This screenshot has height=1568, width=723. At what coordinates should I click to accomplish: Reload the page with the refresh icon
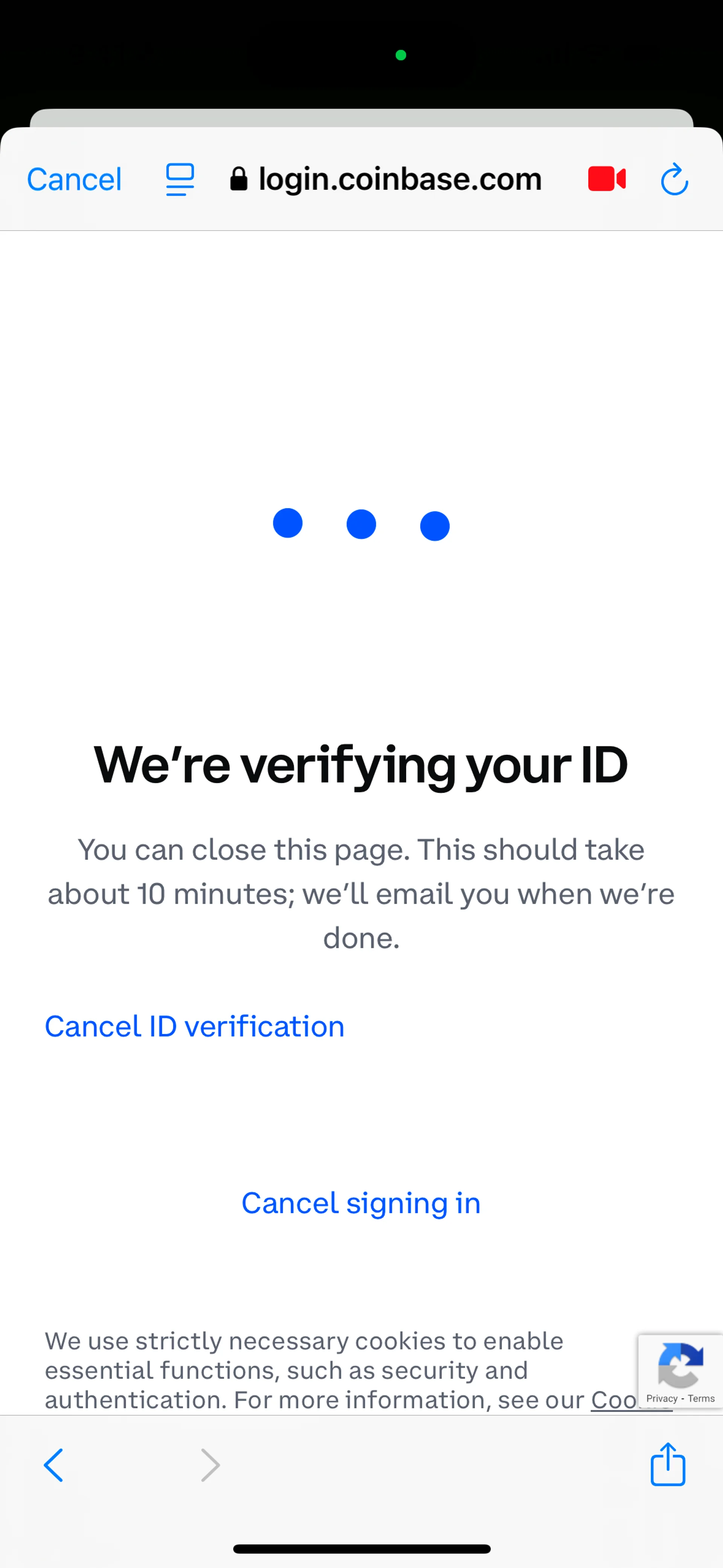pyautogui.click(x=674, y=180)
